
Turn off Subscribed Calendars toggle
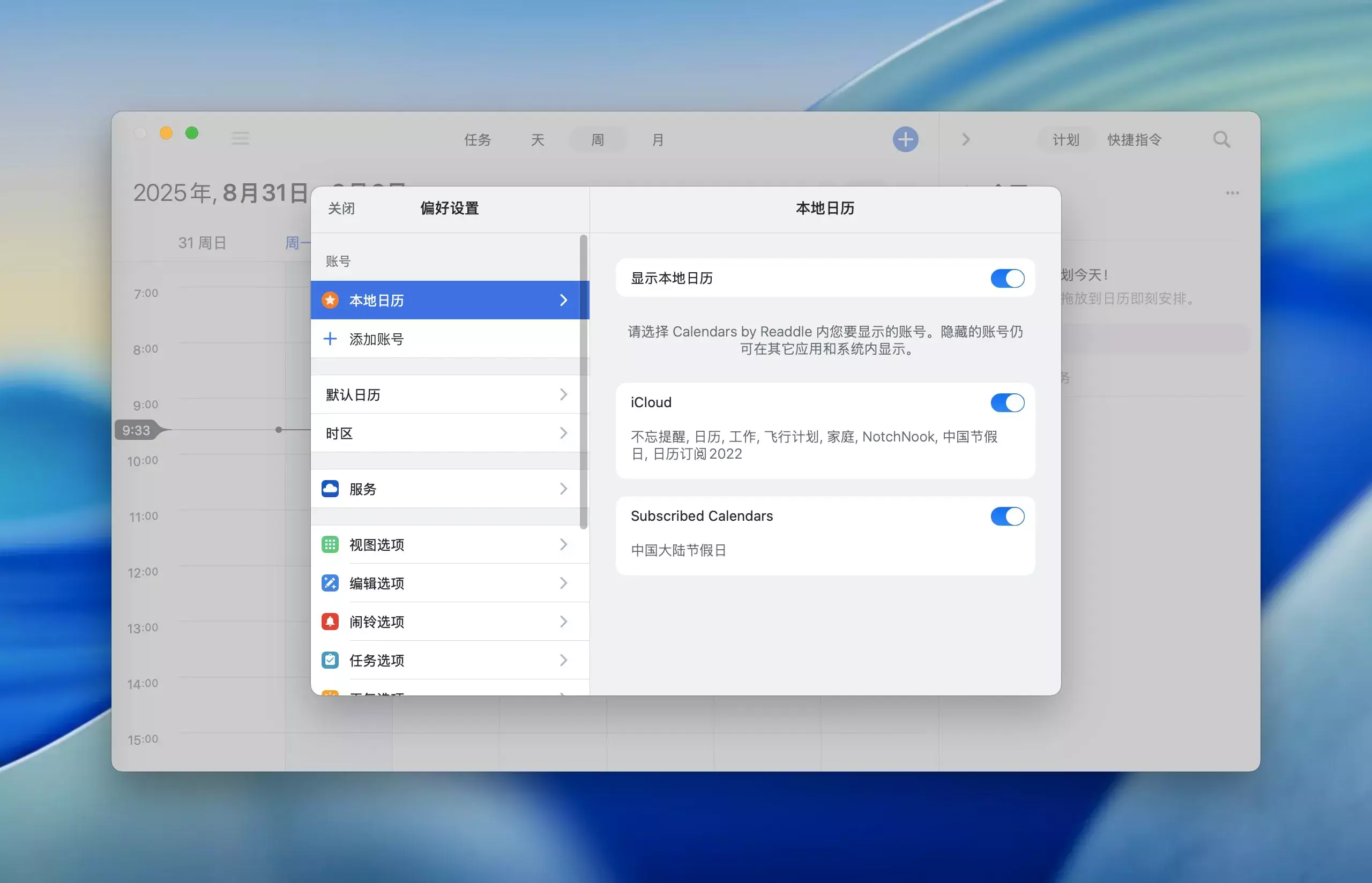coord(1007,516)
